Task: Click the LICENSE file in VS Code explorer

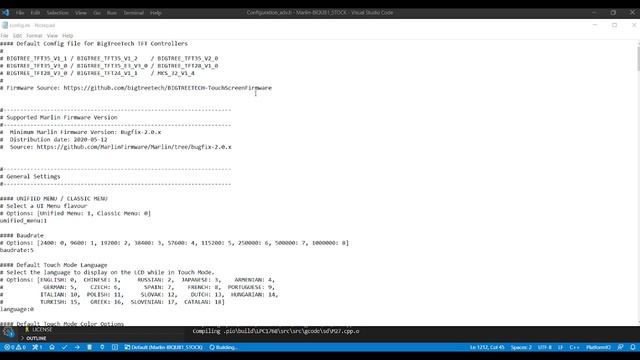Action: click(x=42, y=329)
